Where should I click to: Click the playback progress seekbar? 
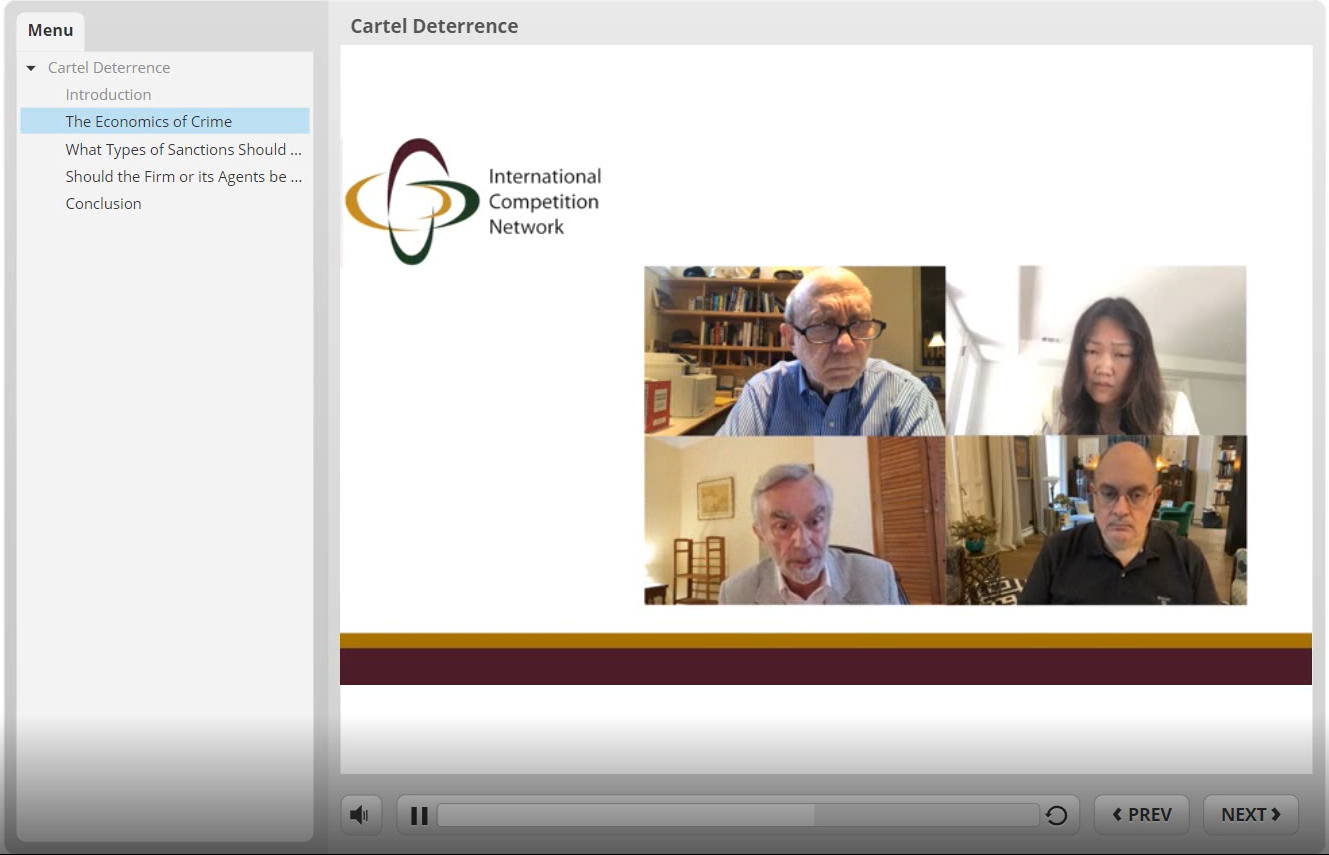pos(737,816)
